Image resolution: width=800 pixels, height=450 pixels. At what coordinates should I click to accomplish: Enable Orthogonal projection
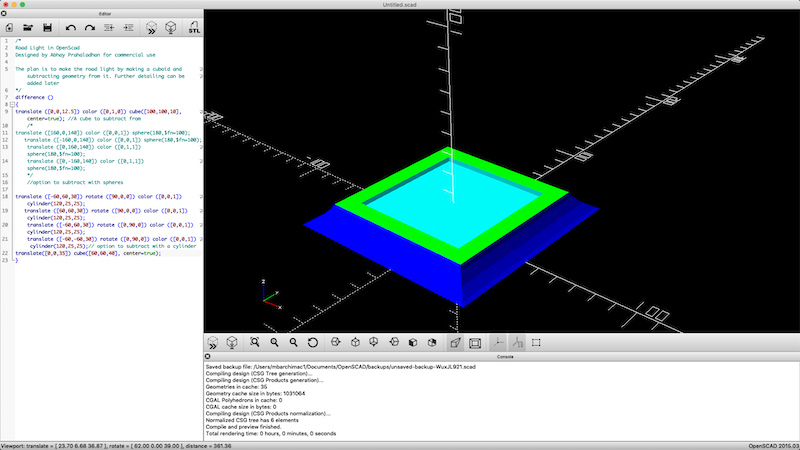475,343
